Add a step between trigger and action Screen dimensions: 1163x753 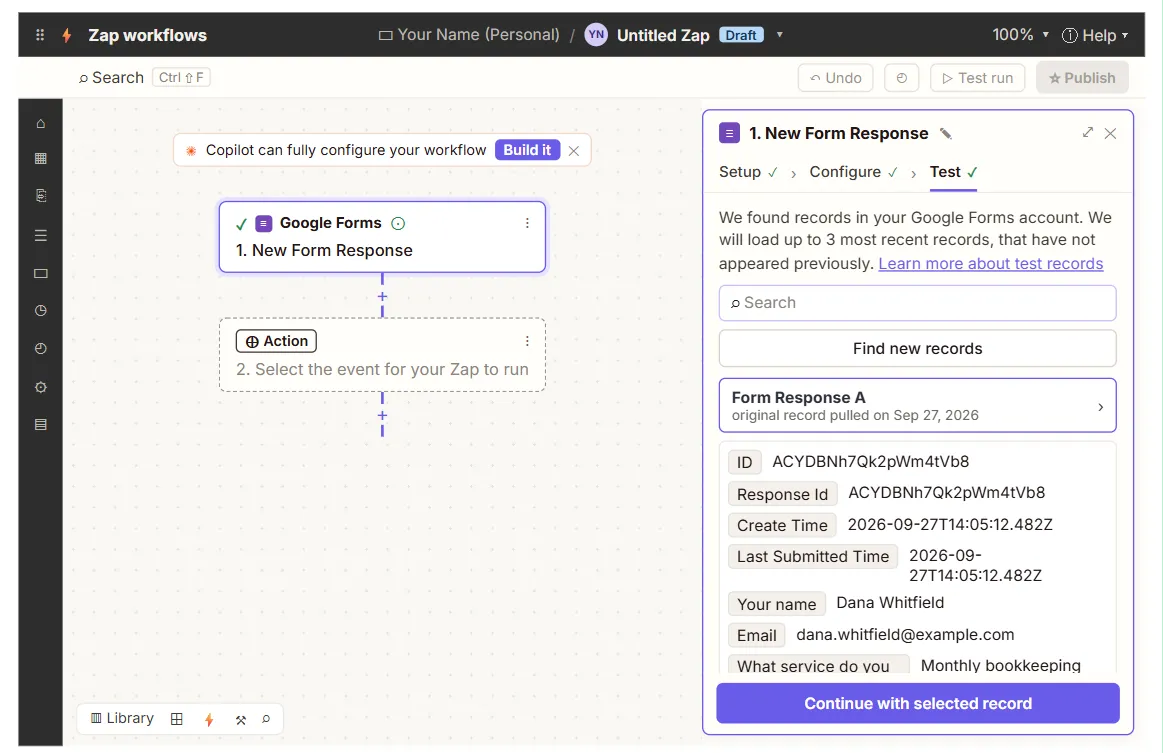click(382, 296)
